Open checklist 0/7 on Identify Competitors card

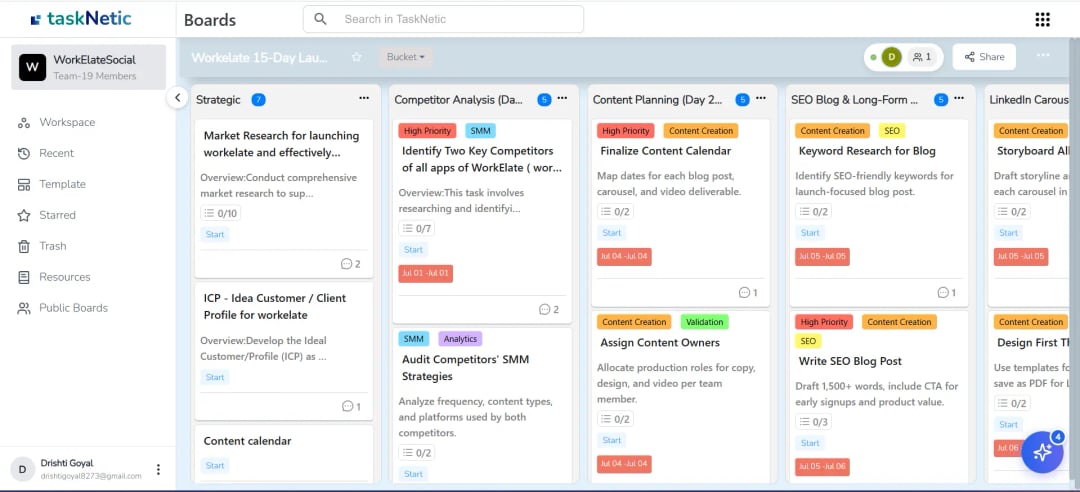click(x=416, y=229)
